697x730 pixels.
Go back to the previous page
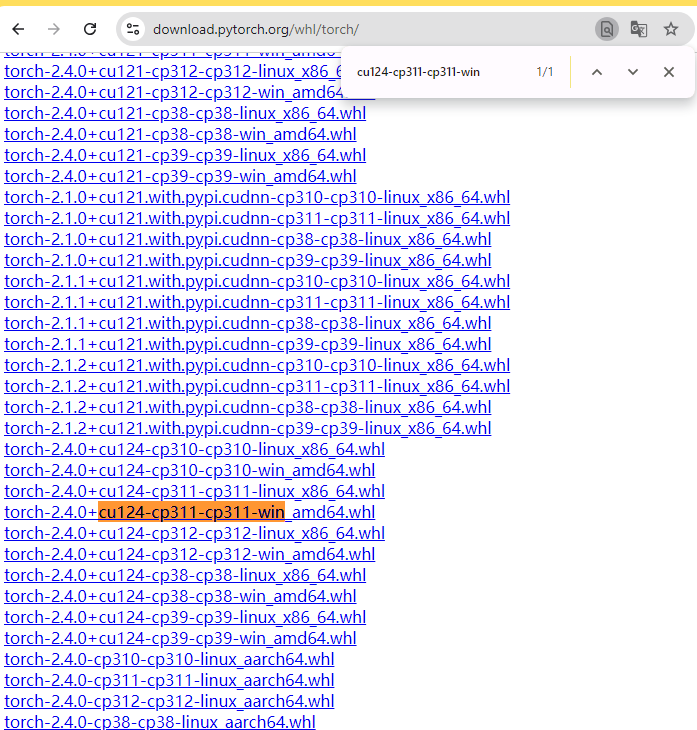point(18,29)
